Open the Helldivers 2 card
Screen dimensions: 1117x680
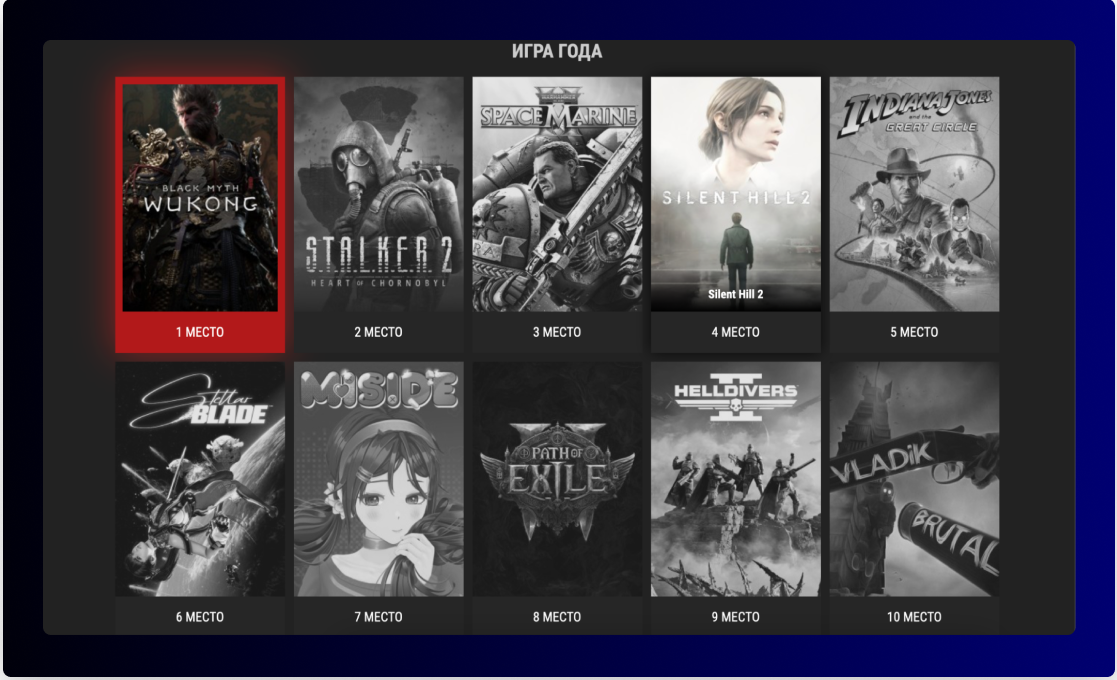[x=735, y=480]
